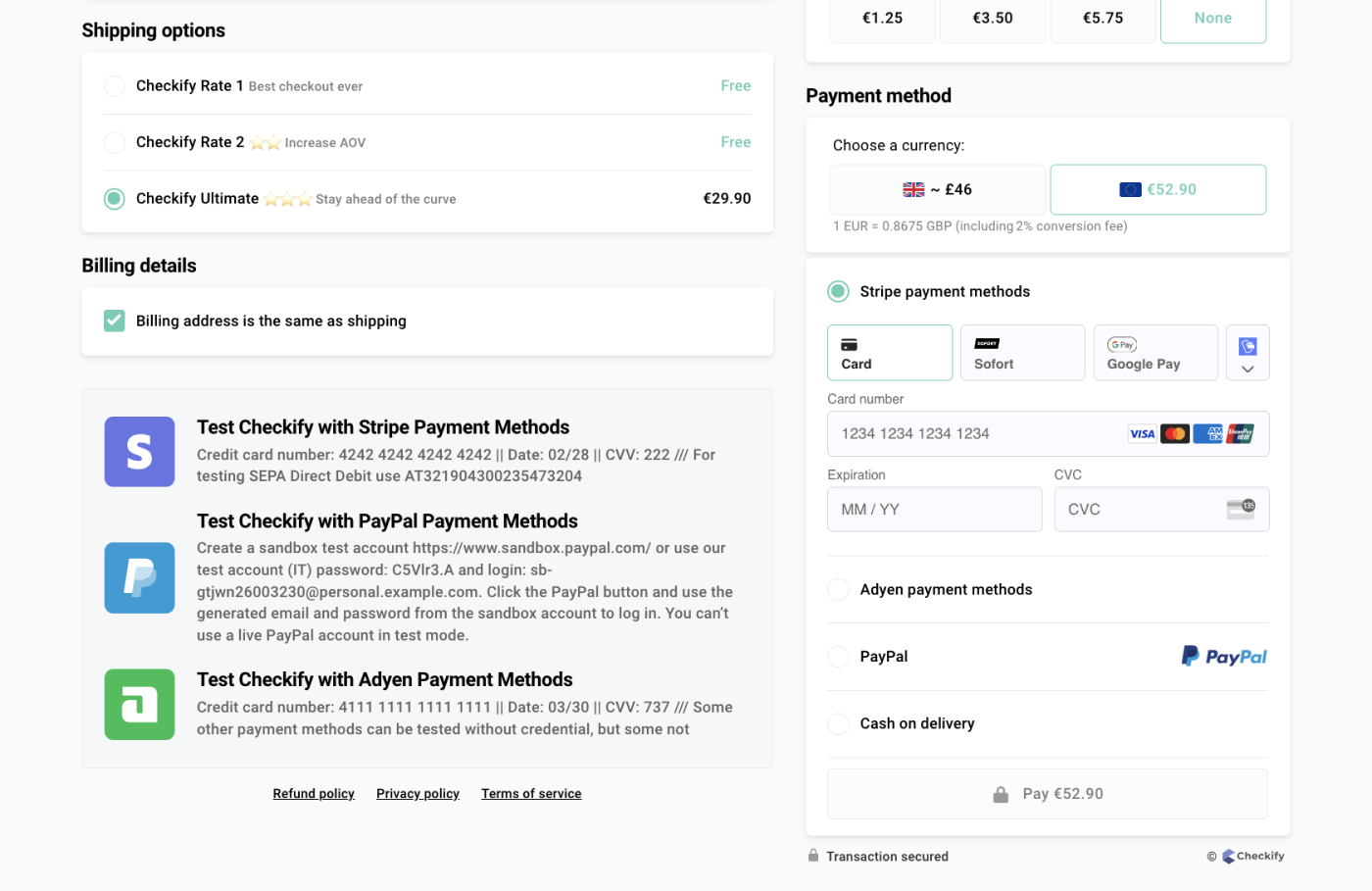Pick Google Pay payment option
The image size is (1372, 891).
pos(1154,352)
